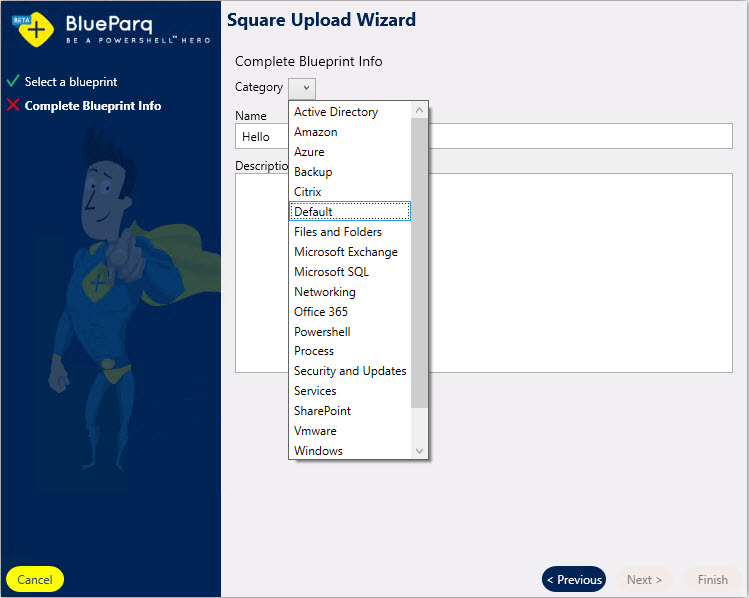749x598 pixels.
Task: Select Powershell as the category
Action: point(322,332)
